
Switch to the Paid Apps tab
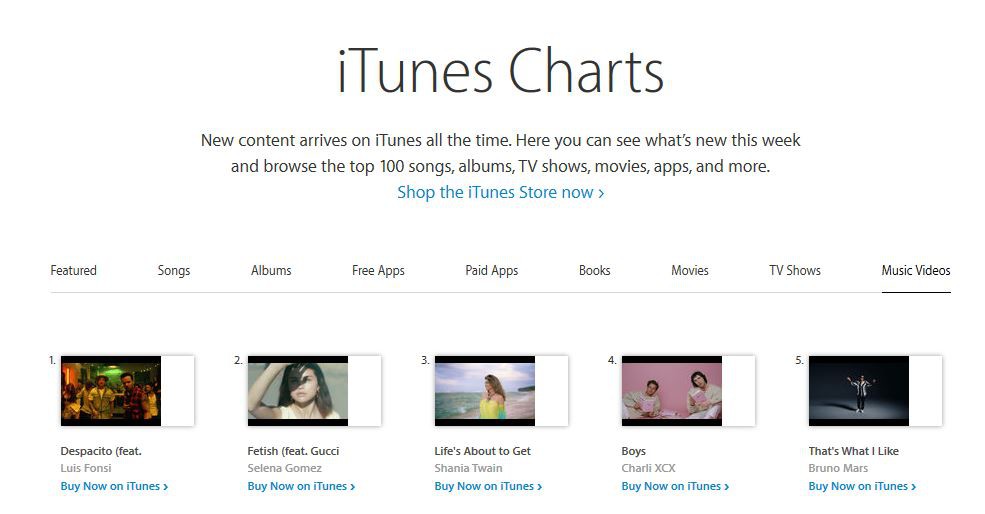(x=492, y=270)
